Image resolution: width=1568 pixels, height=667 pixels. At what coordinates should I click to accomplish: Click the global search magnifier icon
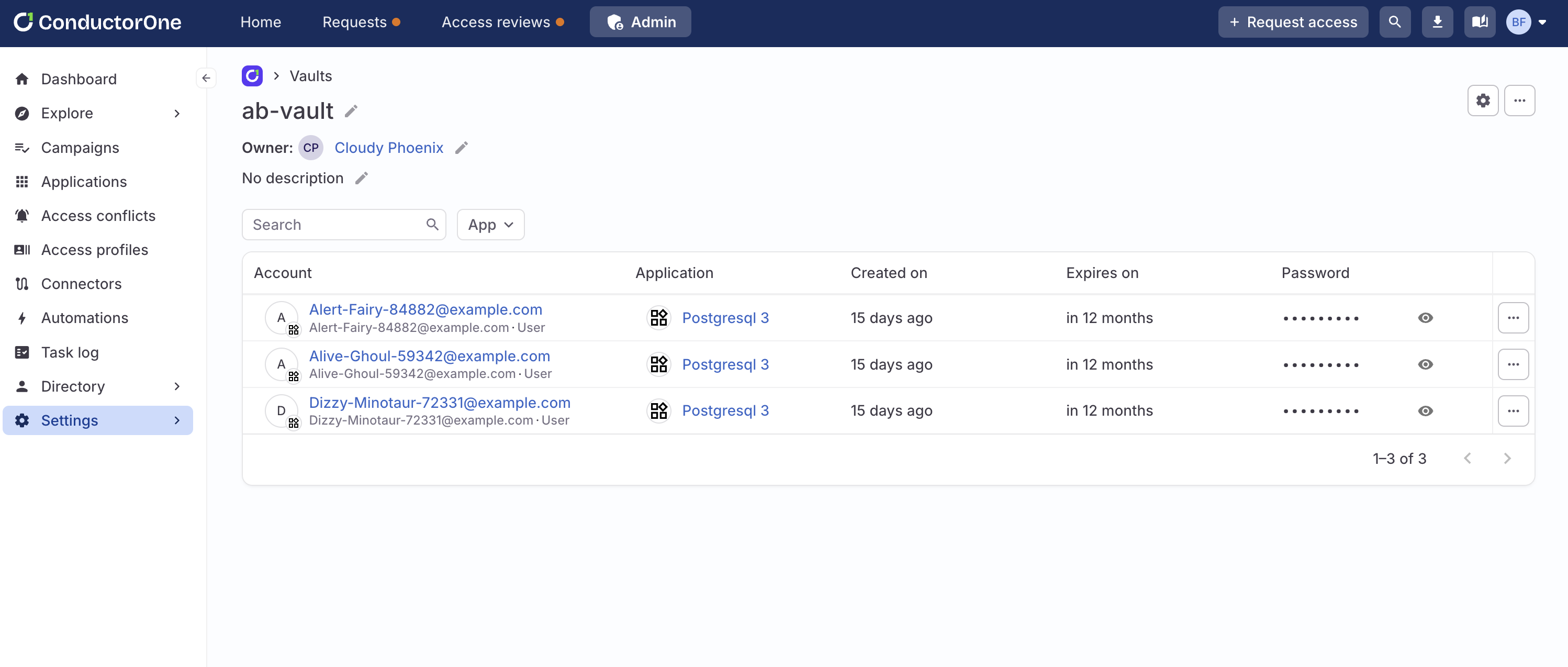[1395, 22]
